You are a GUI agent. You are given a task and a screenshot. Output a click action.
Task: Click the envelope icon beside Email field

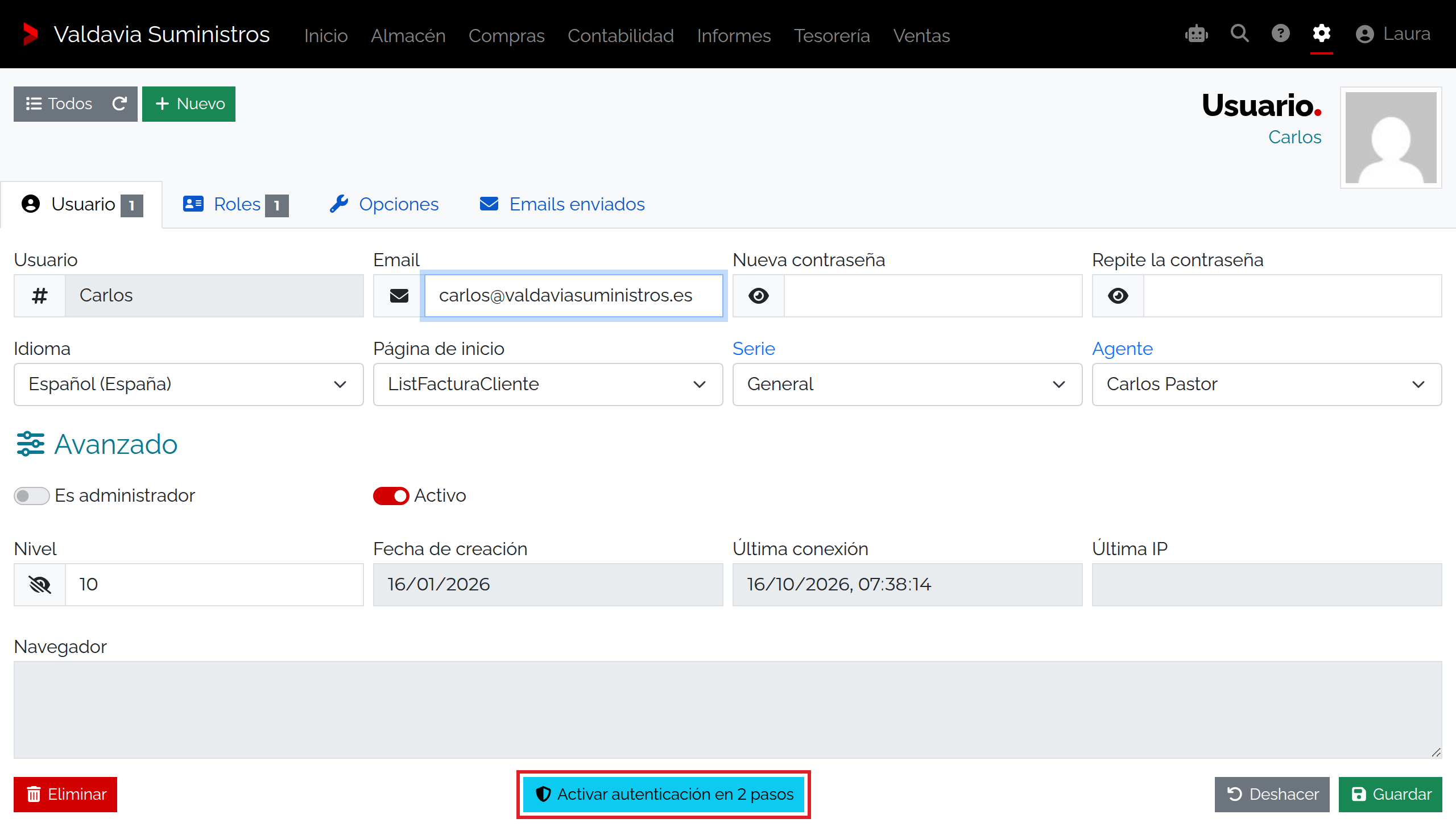click(x=399, y=296)
